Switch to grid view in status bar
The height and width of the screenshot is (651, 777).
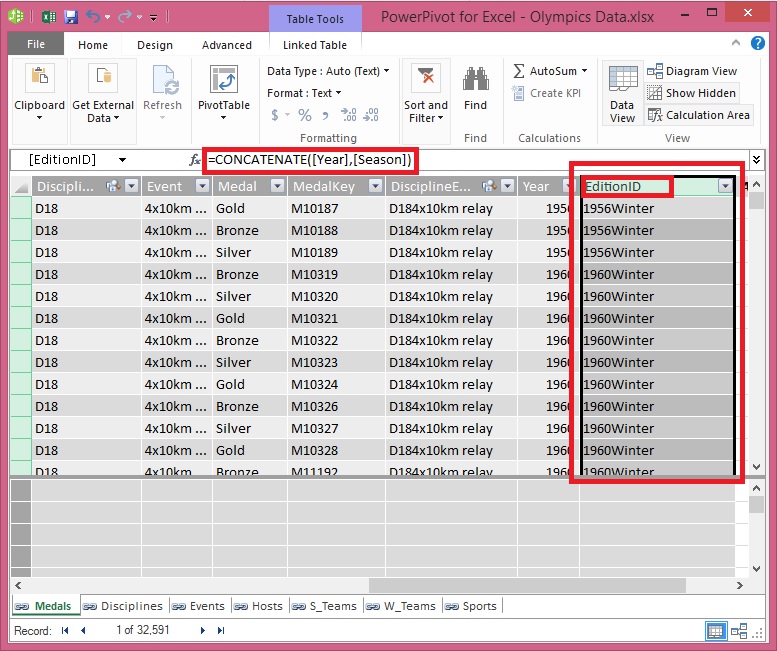point(716,631)
